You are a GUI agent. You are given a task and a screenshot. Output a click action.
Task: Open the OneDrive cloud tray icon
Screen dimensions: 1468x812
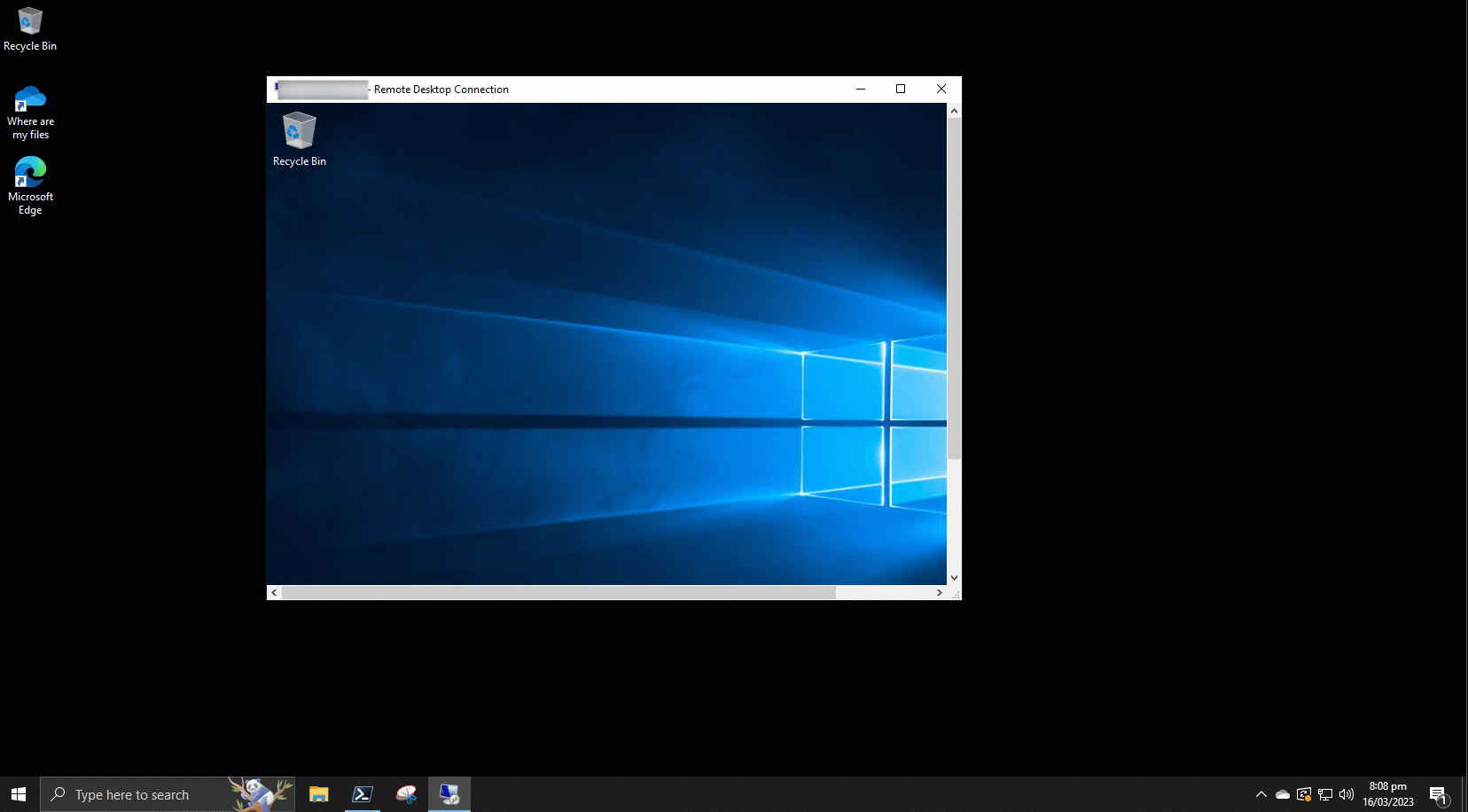pyautogui.click(x=1282, y=794)
